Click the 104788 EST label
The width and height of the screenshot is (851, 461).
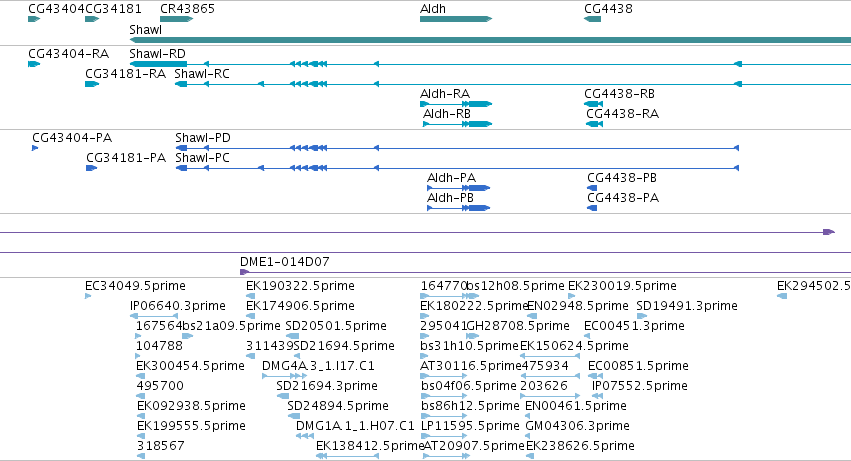click(x=159, y=346)
